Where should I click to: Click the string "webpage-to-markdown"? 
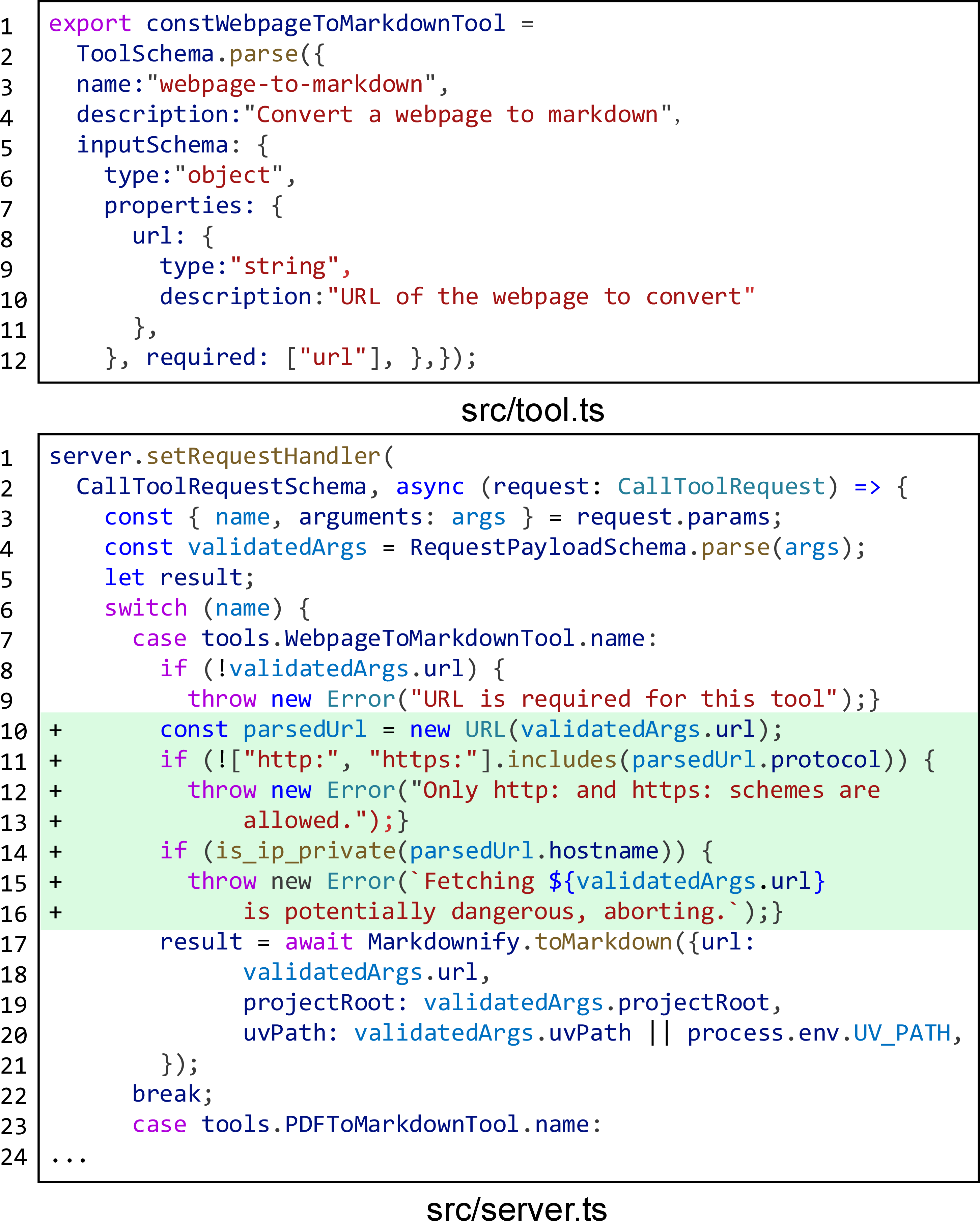click(x=291, y=84)
